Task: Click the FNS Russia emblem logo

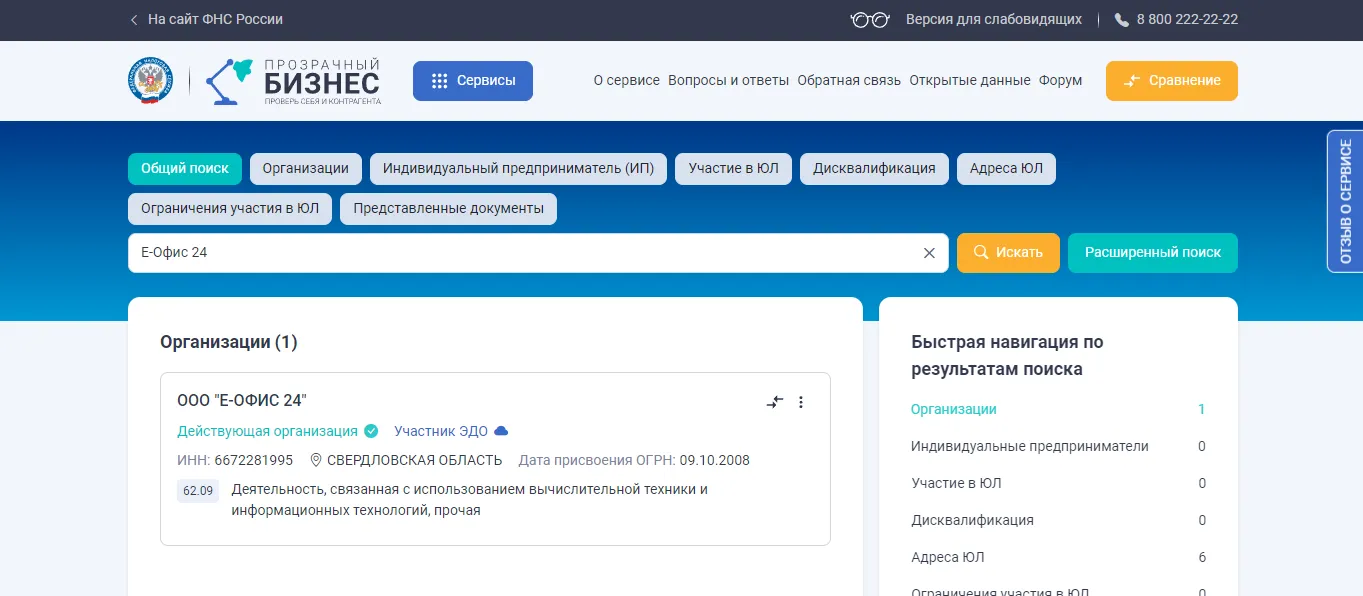Action: pos(151,81)
